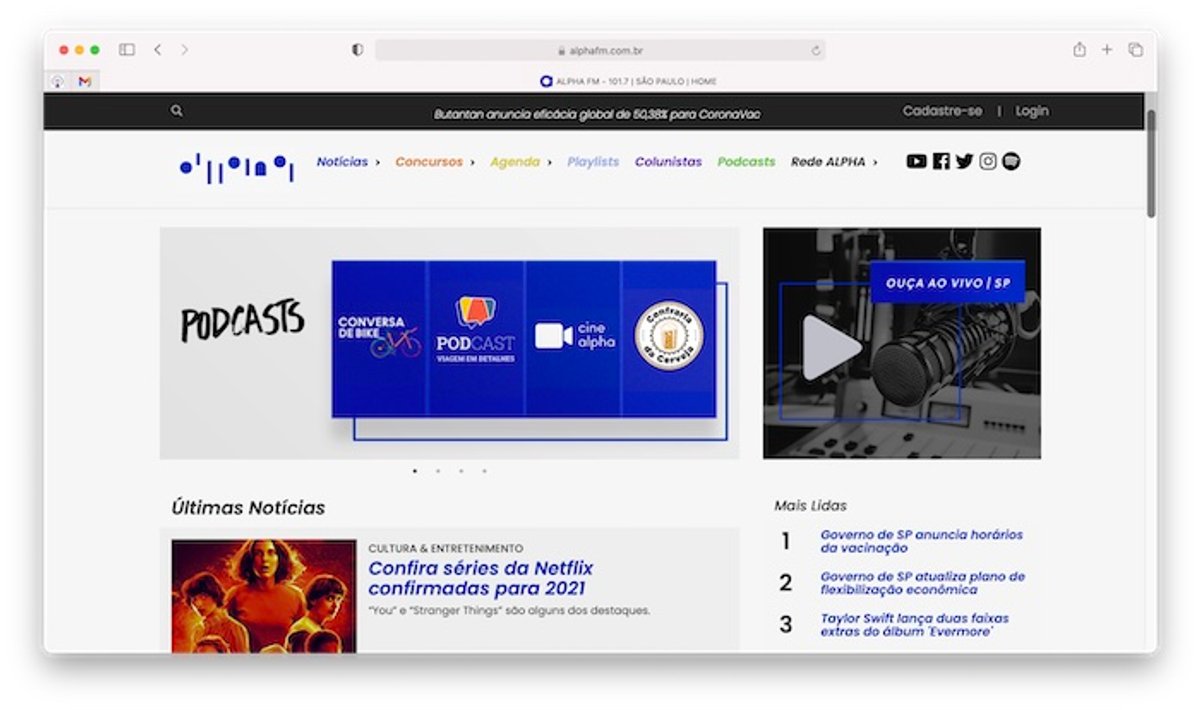This screenshot has width=1200, height=710.
Task: Open the Podcasts menu item
Action: [x=746, y=161]
